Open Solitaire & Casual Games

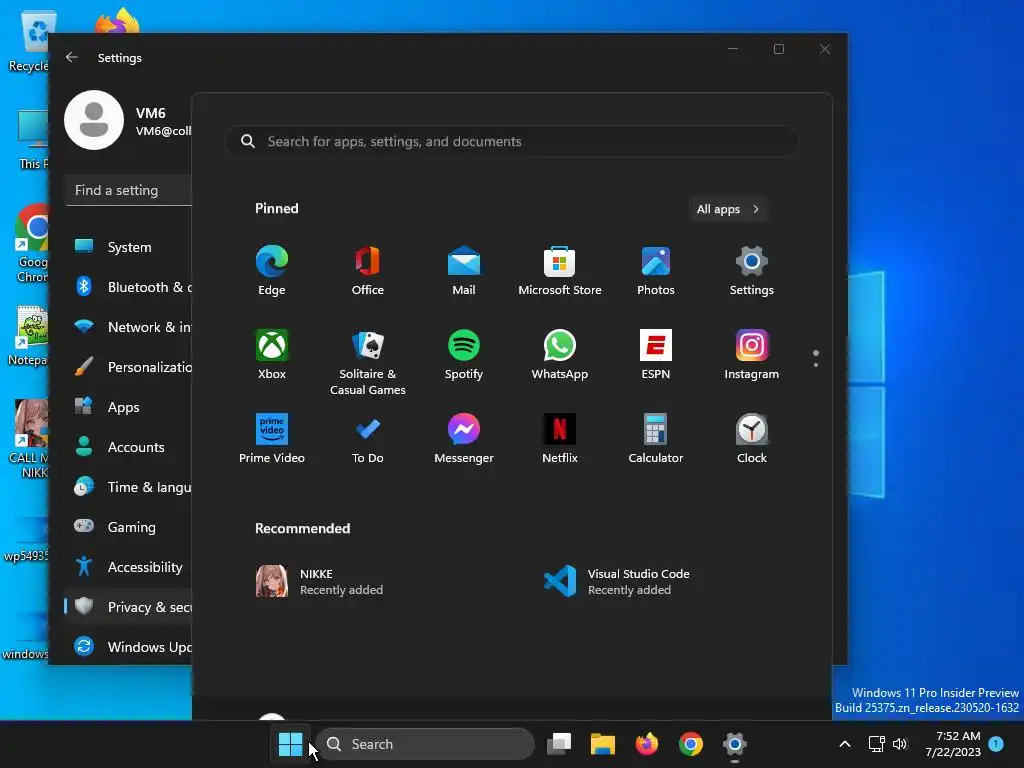pyautogui.click(x=368, y=362)
